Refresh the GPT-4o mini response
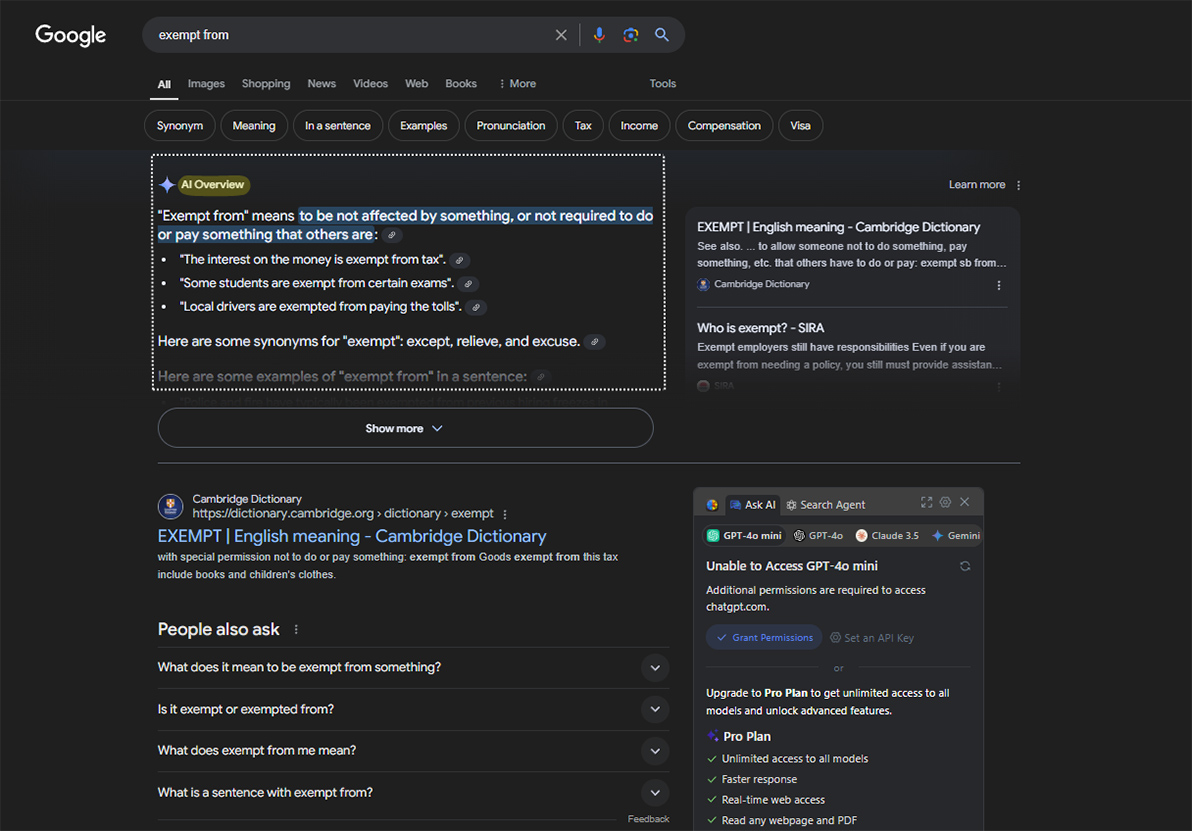This screenshot has width=1192, height=831. pos(965,566)
